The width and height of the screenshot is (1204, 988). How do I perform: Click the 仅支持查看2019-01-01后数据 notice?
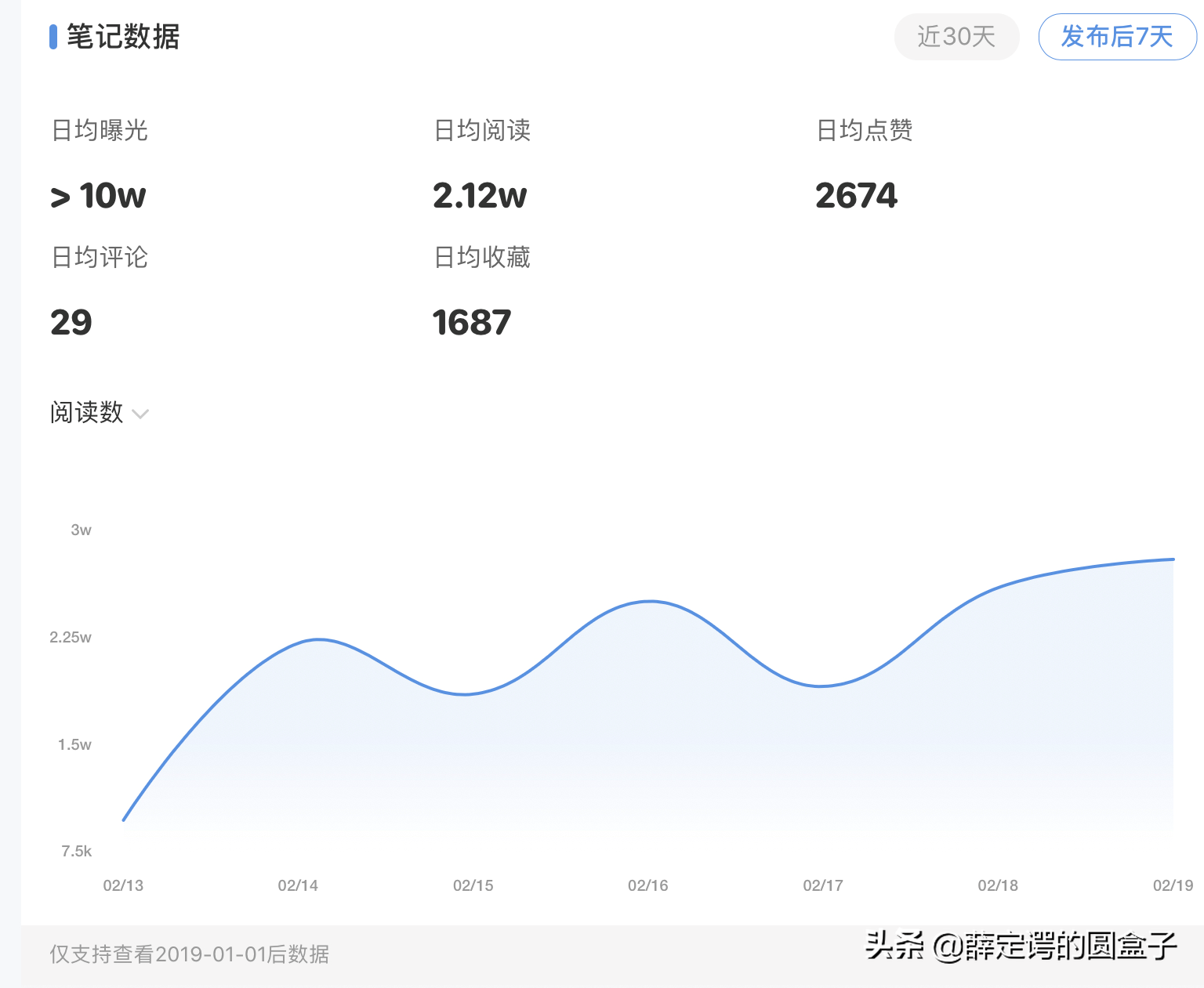click(x=190, y=954)
